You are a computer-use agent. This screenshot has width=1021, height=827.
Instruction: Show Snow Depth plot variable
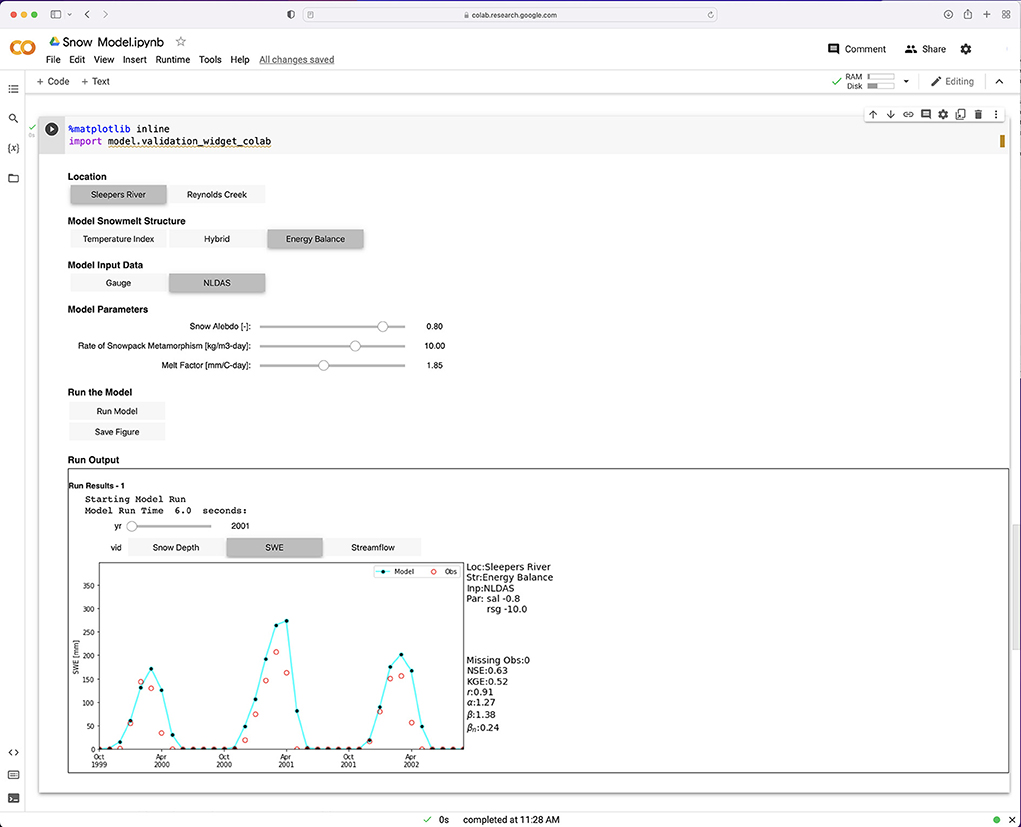click(176, 548)
